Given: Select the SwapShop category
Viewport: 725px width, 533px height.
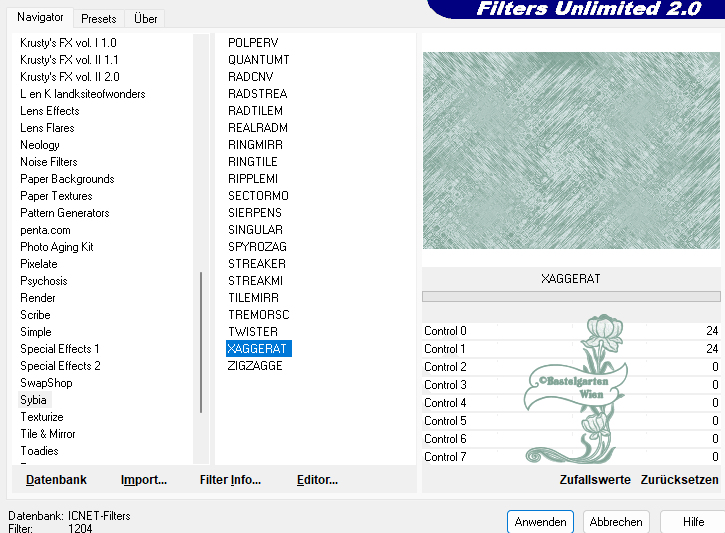Looking at the screenshot, I should [x=46, y=383].
